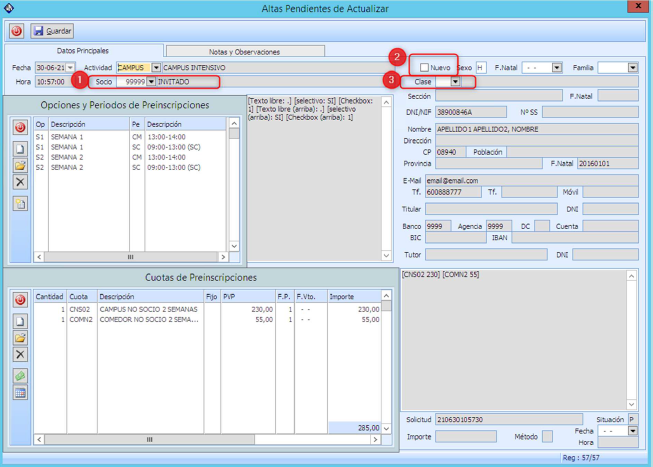Screen dimensions: 653x467
Task: Open the Fecha date dropdown
Action: (70, 67)
